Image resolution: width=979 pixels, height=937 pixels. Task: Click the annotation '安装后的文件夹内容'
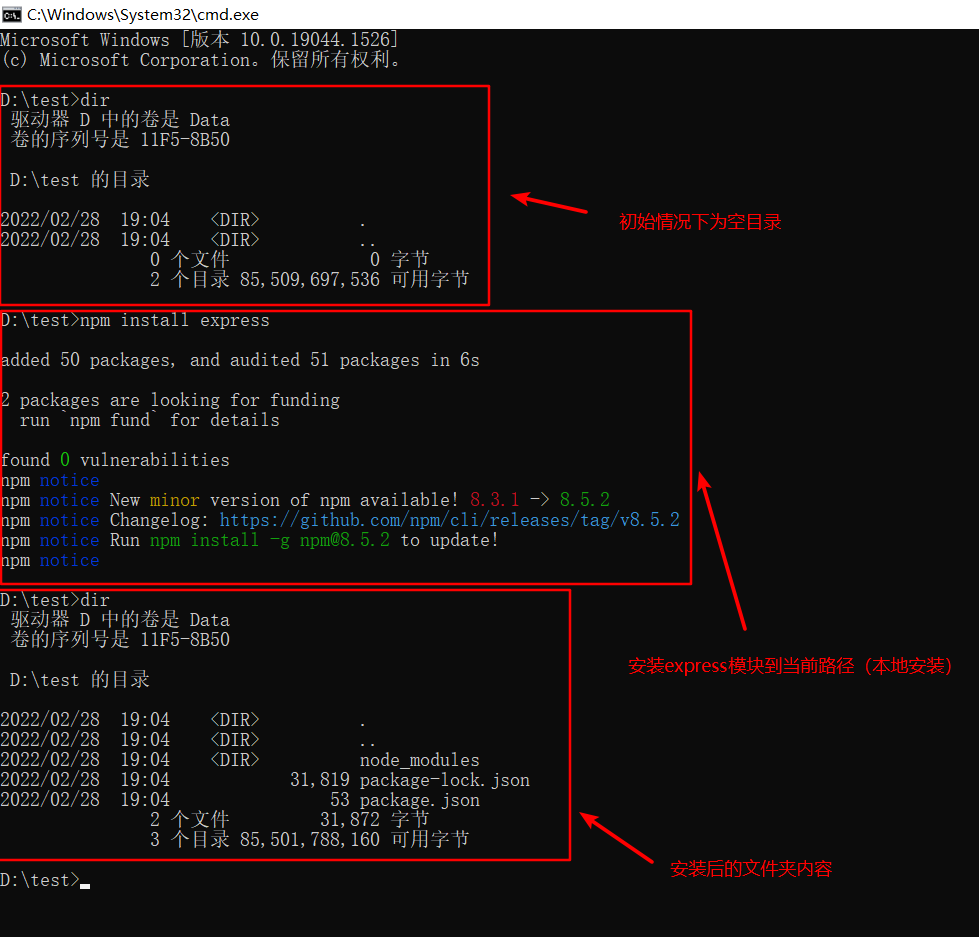(751, 869)
